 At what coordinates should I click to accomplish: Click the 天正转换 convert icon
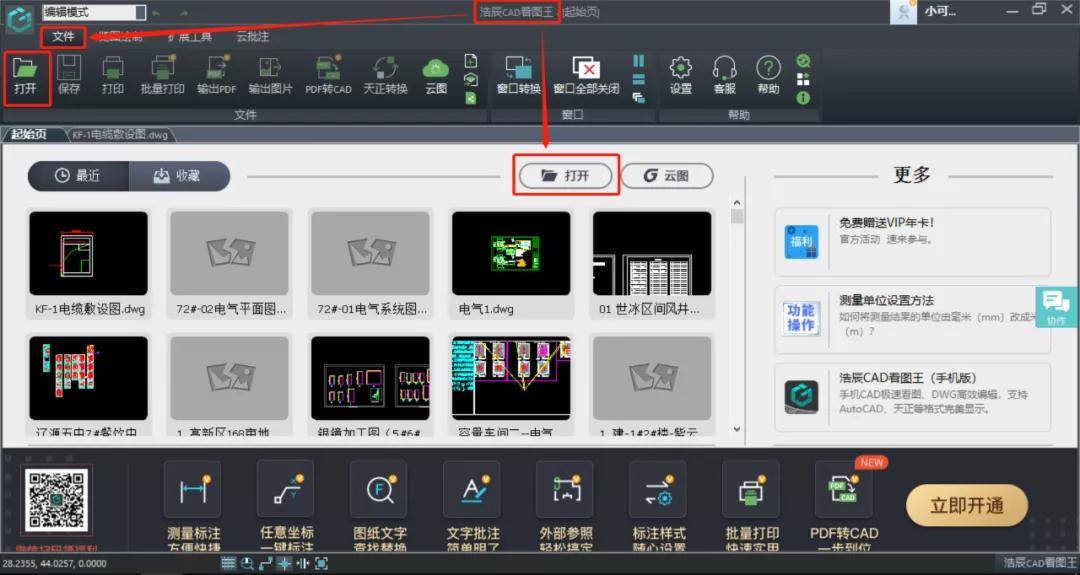[385, 75]
